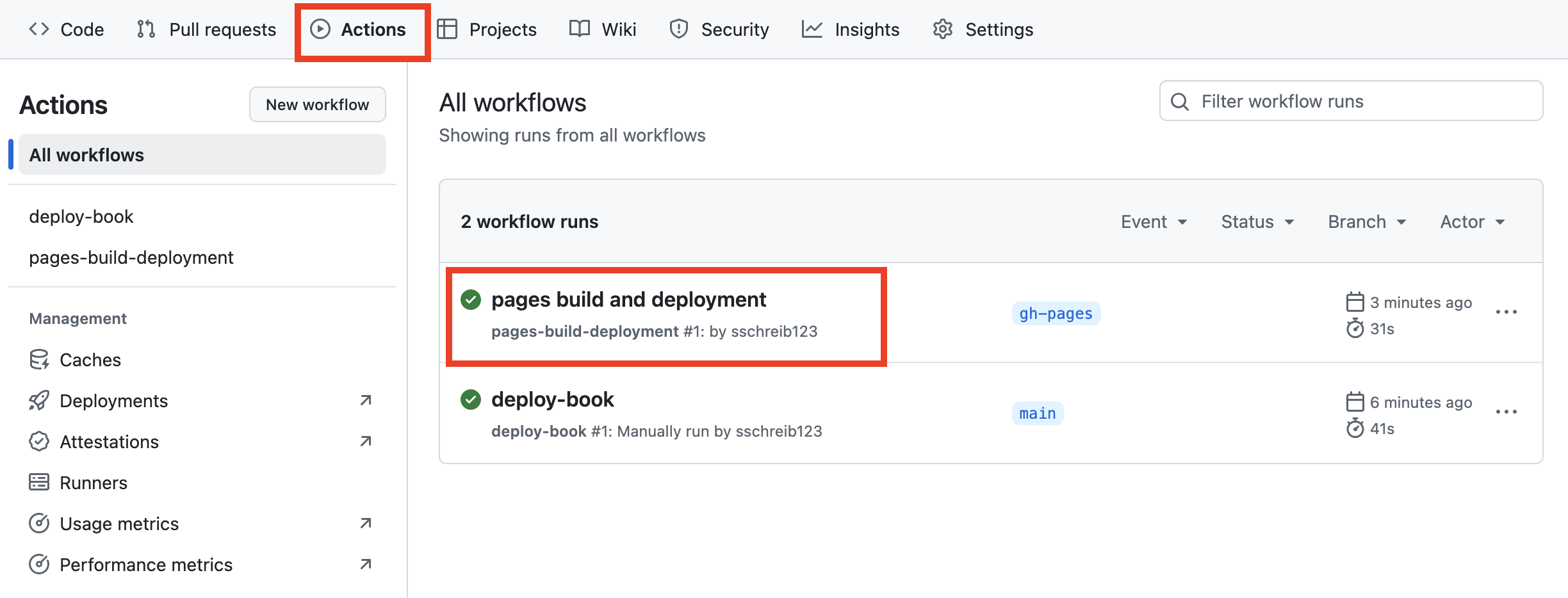
Task: Click the New workflow button
Action: (x=317, y=104)
